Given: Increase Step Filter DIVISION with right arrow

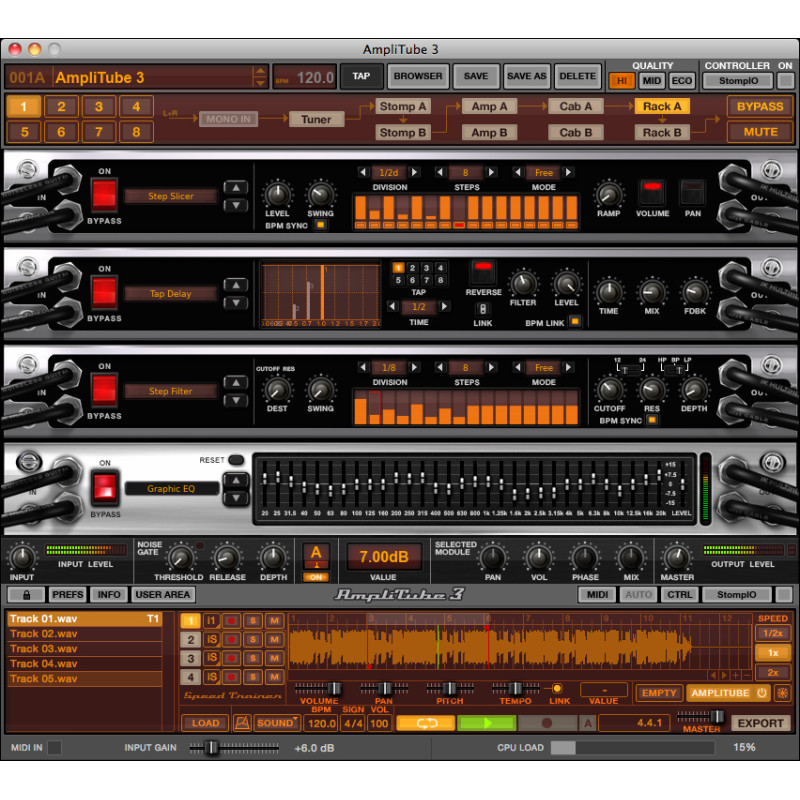Looking at the screenshot, I should click(415, 367).
